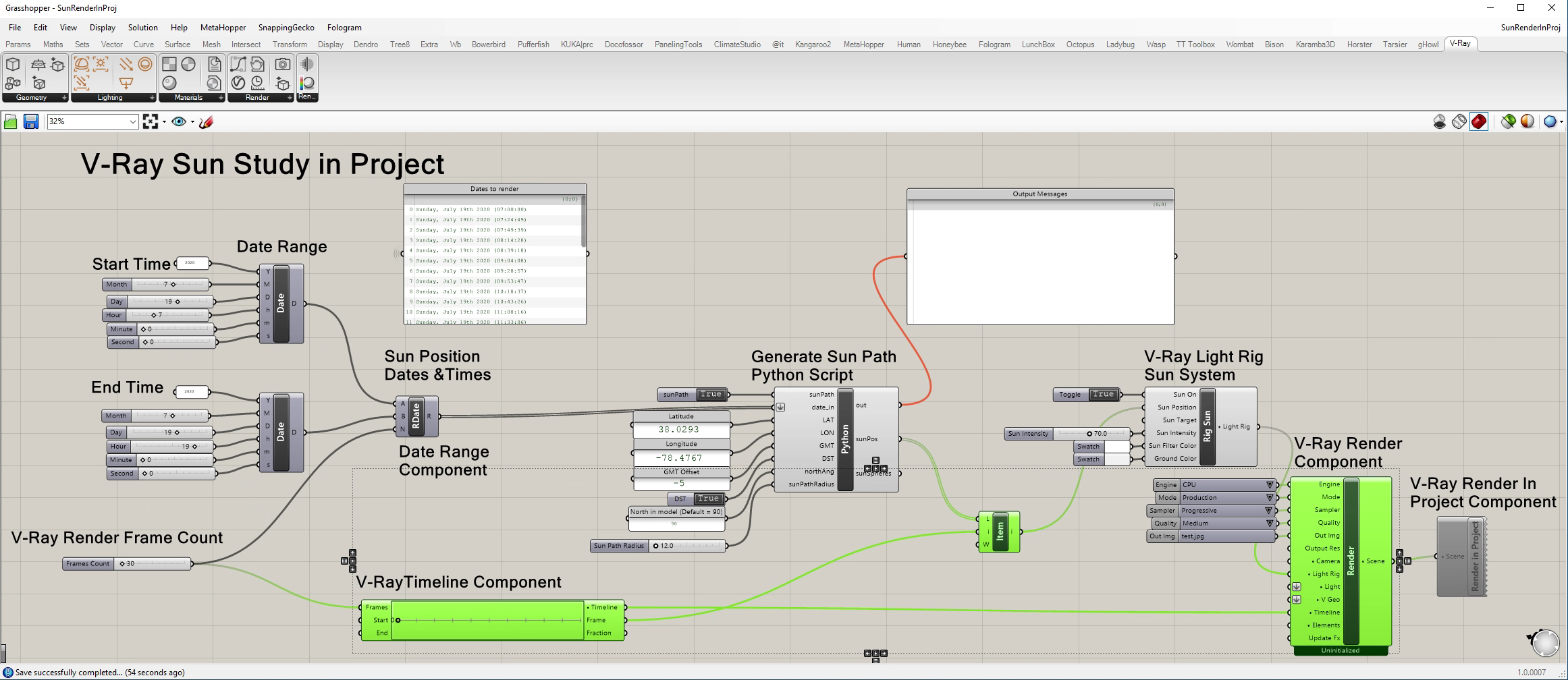Click the Ground Color swatch
The width and height of the screenshot is (1568, 680).
(1116, 459)
